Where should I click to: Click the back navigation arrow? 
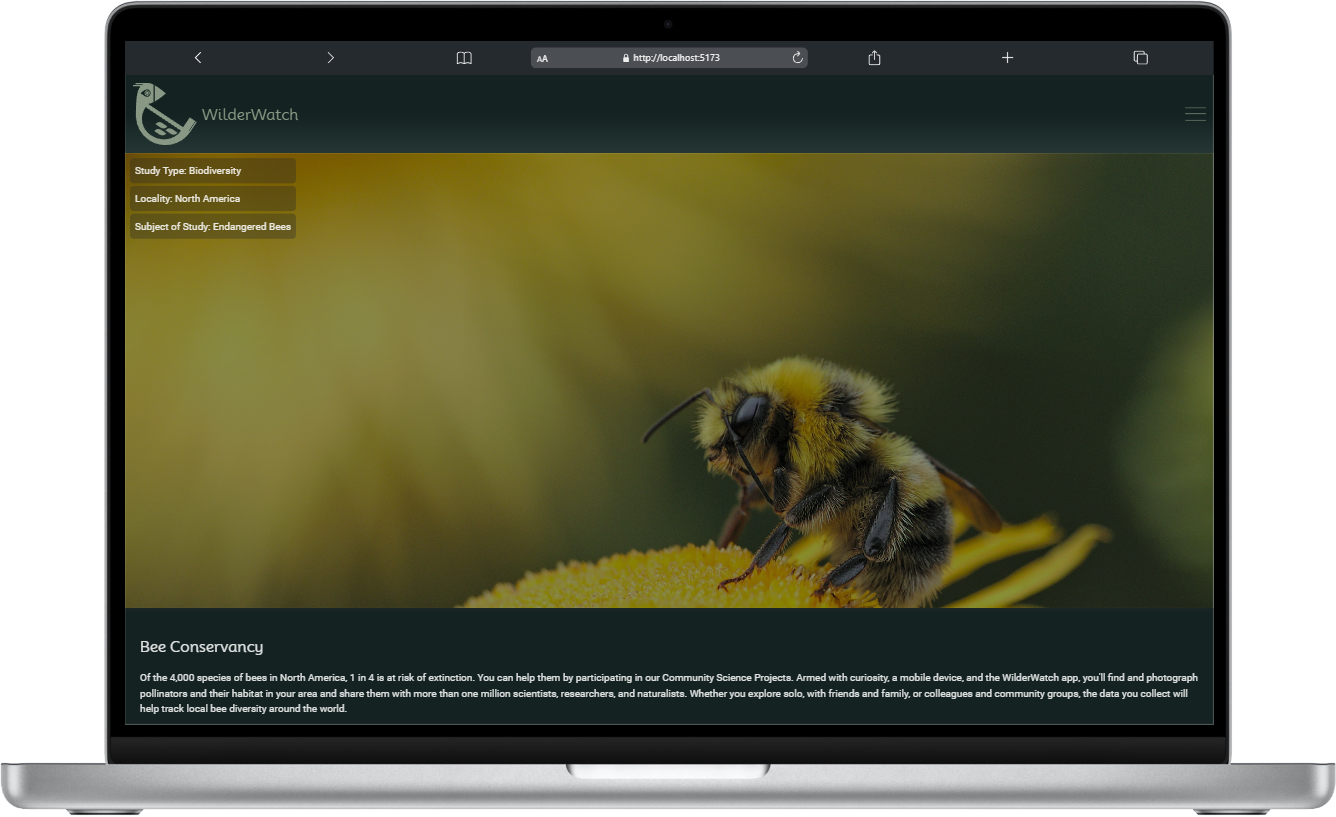tap(197, 57)
